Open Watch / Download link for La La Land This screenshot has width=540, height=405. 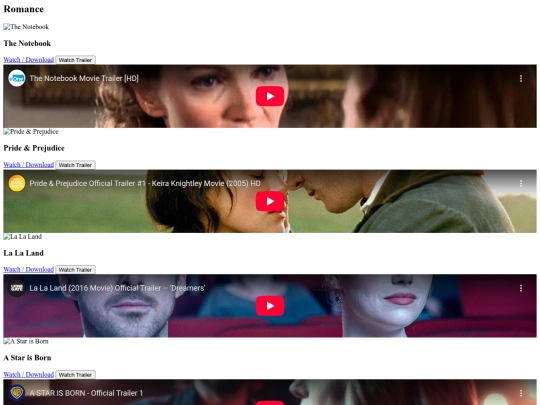29,269
